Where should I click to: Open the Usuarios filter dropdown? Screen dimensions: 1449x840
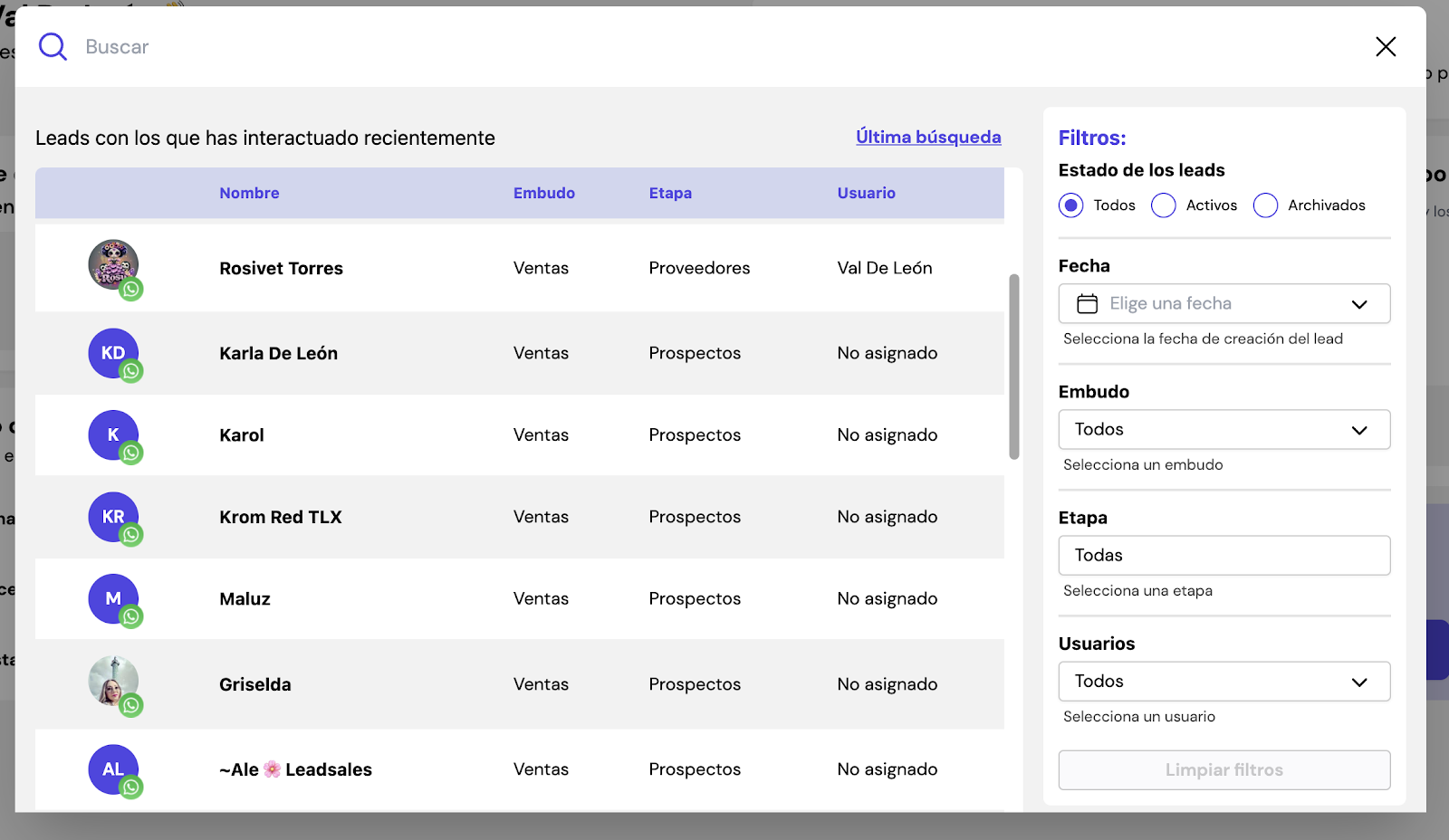tap(1223, 682)
